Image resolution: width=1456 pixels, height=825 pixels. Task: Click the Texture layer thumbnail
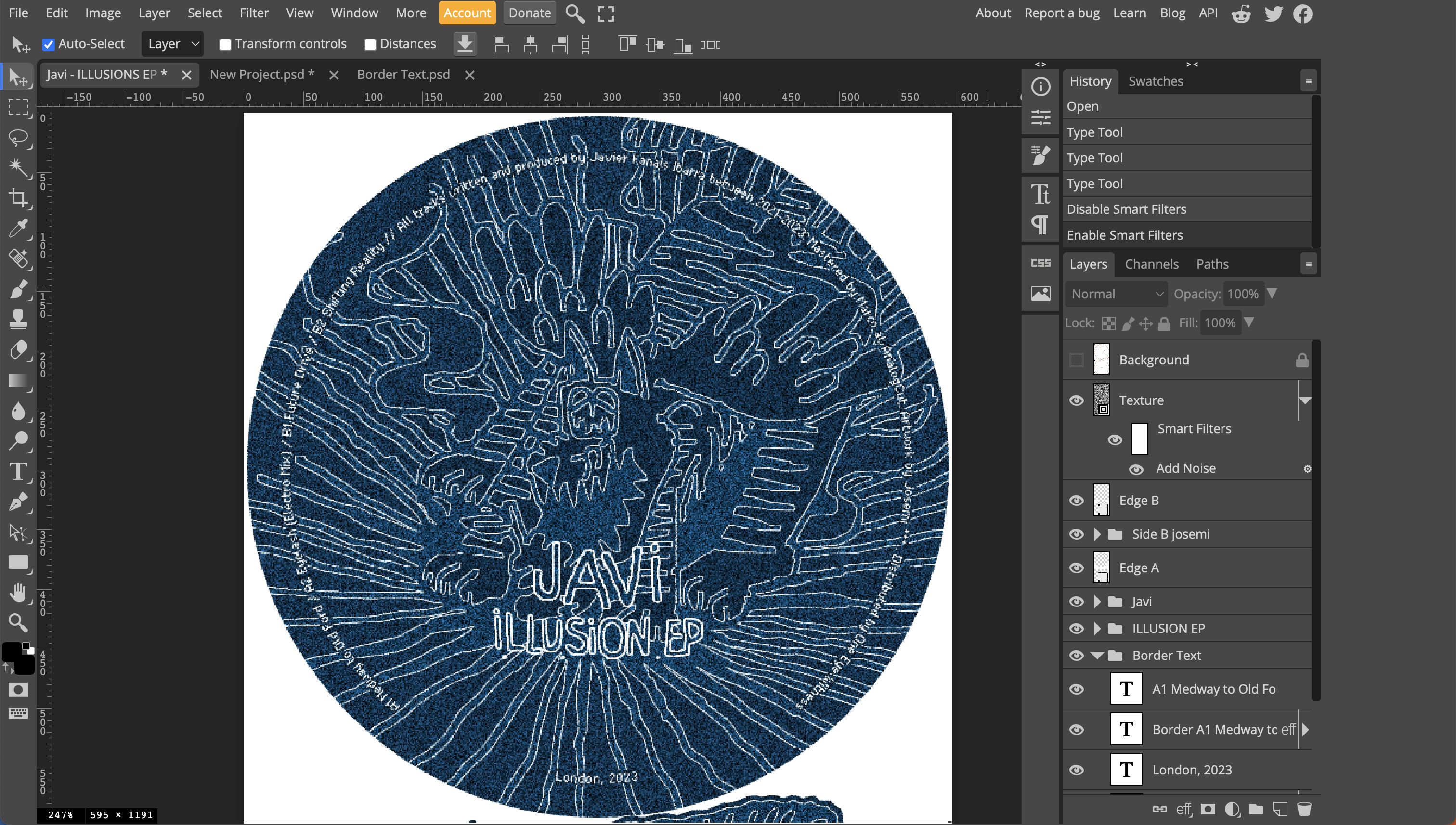tap(1102, 400)
